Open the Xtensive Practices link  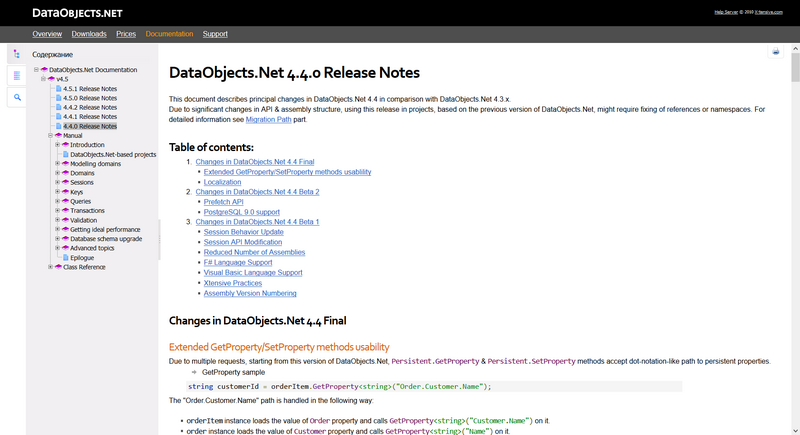(x=233, y=283)
